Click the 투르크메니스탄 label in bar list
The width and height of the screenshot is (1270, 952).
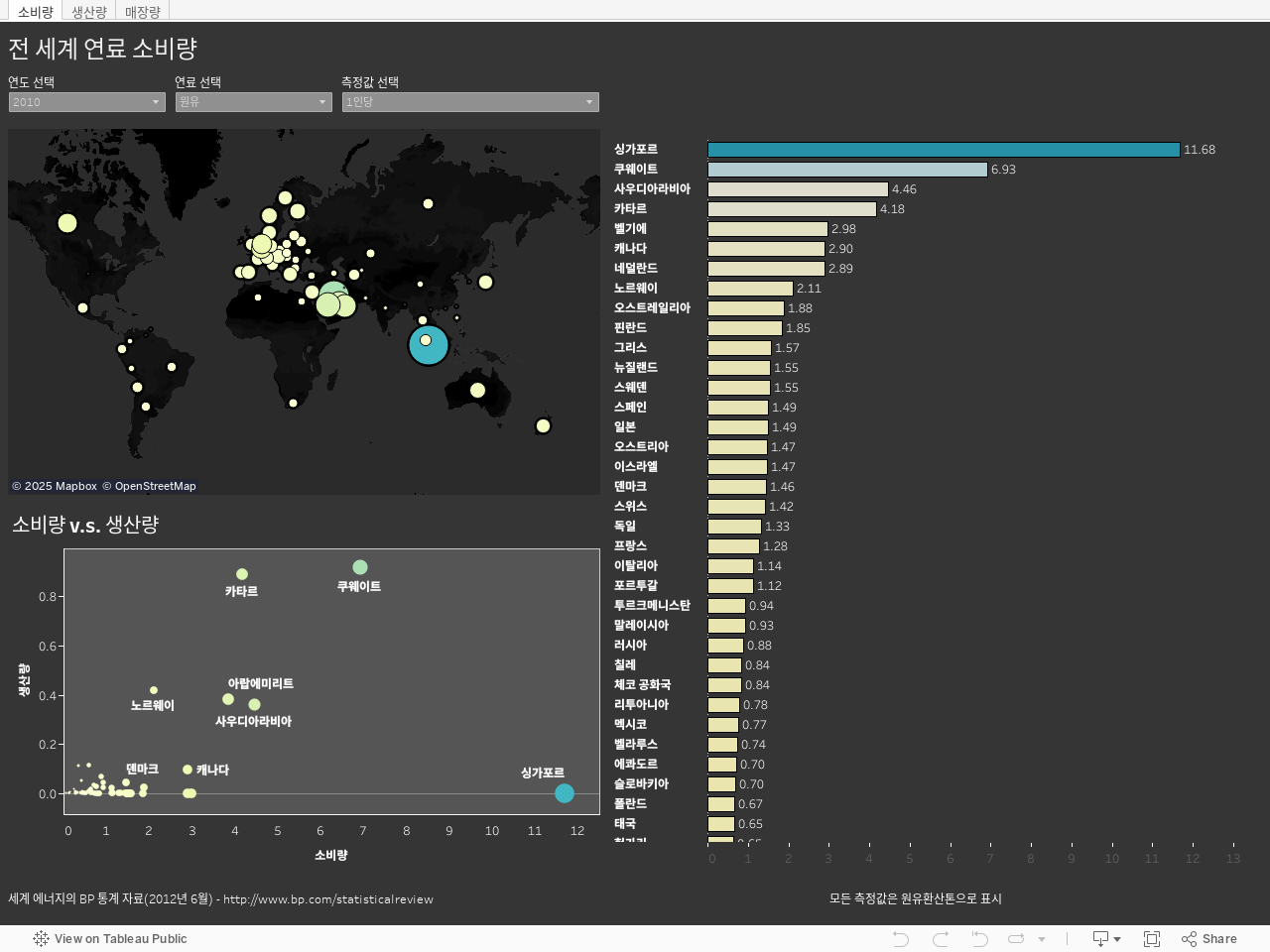point(652,606)
